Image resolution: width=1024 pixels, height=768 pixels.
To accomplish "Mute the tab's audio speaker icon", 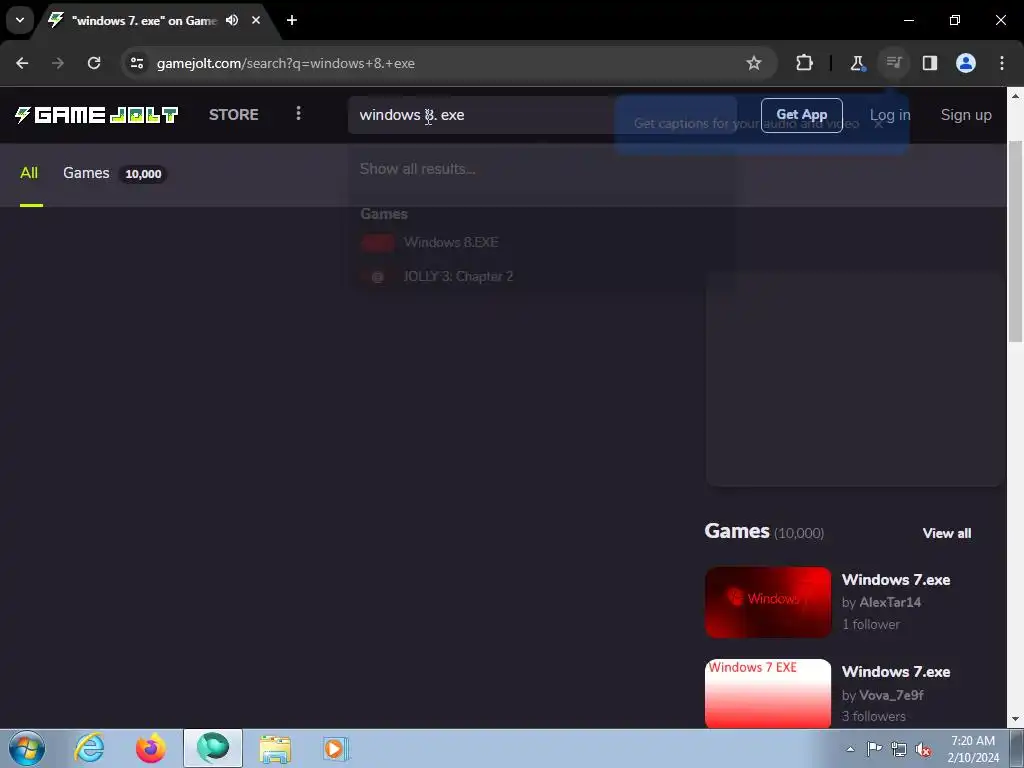I will (x=232, y=20).
